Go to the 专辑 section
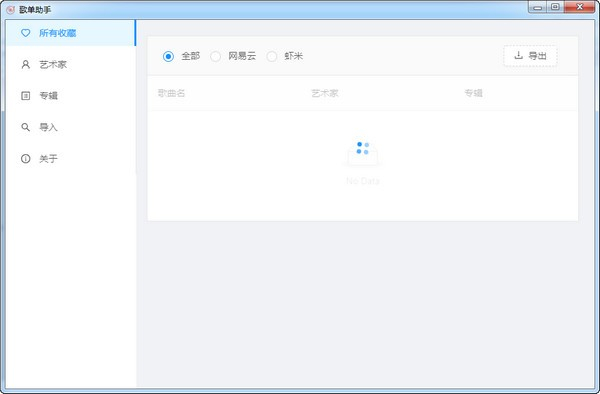The width and height of the screenshot is (600, 394). point(71,96)
